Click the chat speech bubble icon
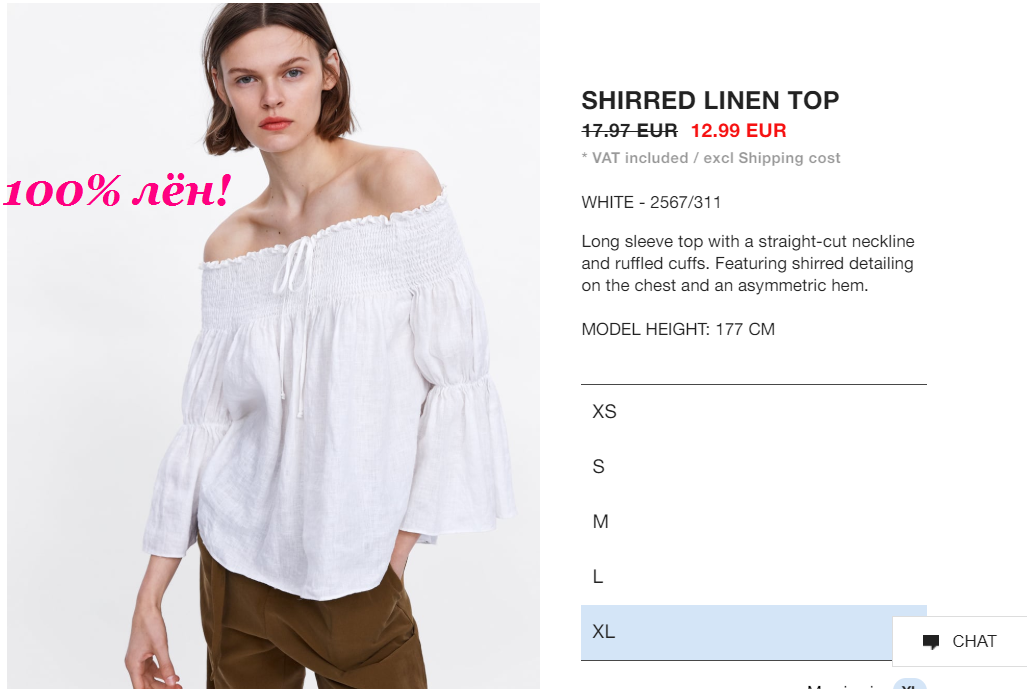Image resolution: width=1027 pixels, height=689 pixels. pyautogui.click(x=931, y=642)
